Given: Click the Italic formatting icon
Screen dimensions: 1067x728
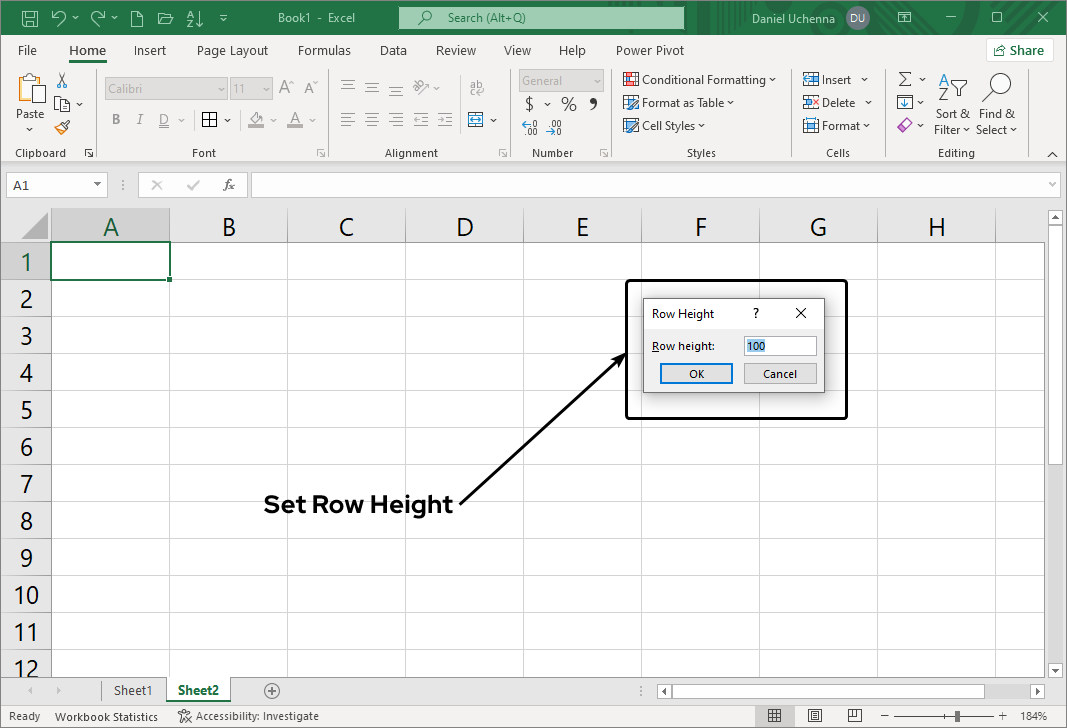Looking at the screenshot, I should 139,119.
